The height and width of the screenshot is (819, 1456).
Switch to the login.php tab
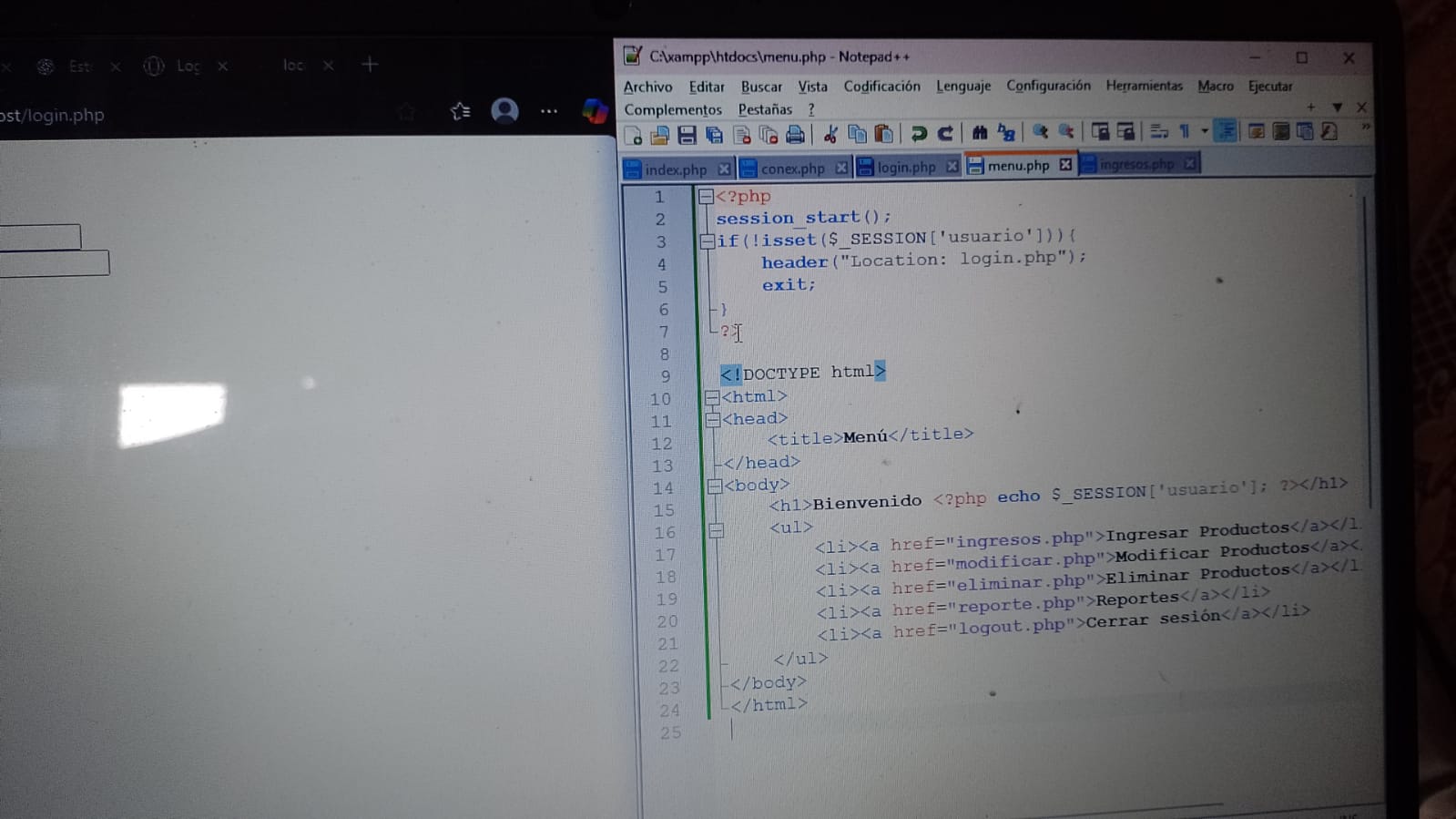pos(905,167)
